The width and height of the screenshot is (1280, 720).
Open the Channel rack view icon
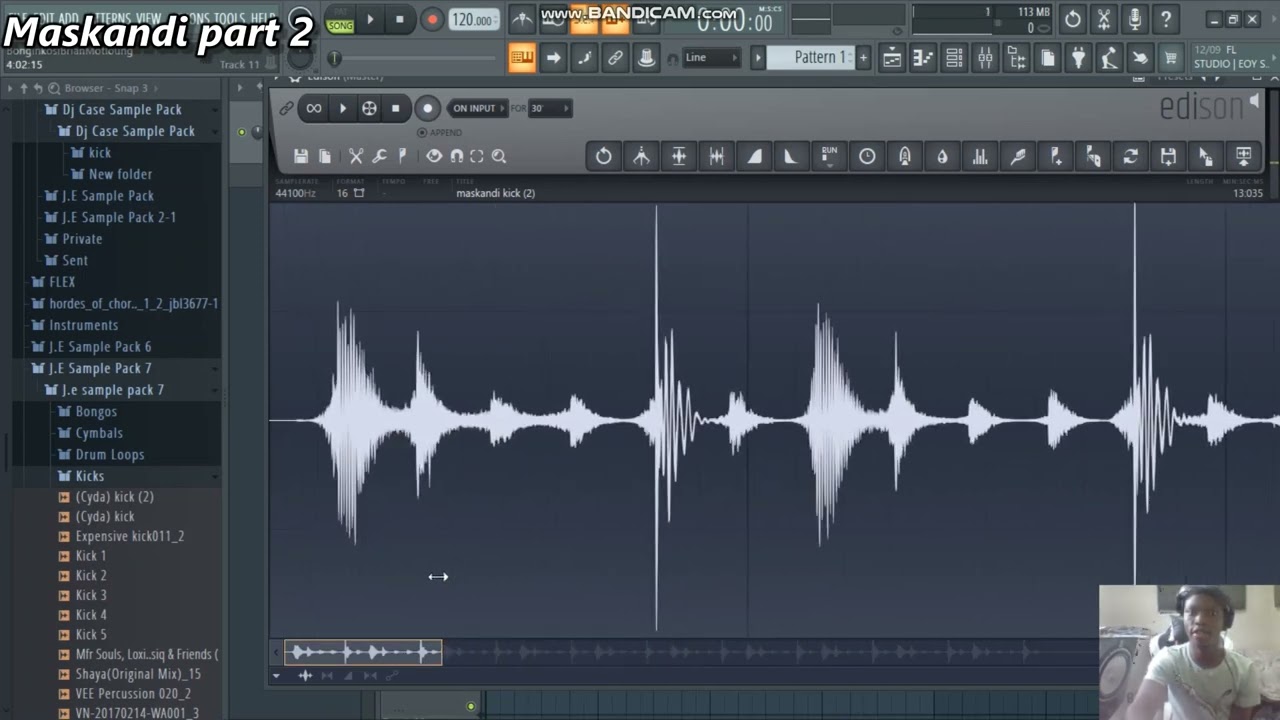(x=954, y=58)
